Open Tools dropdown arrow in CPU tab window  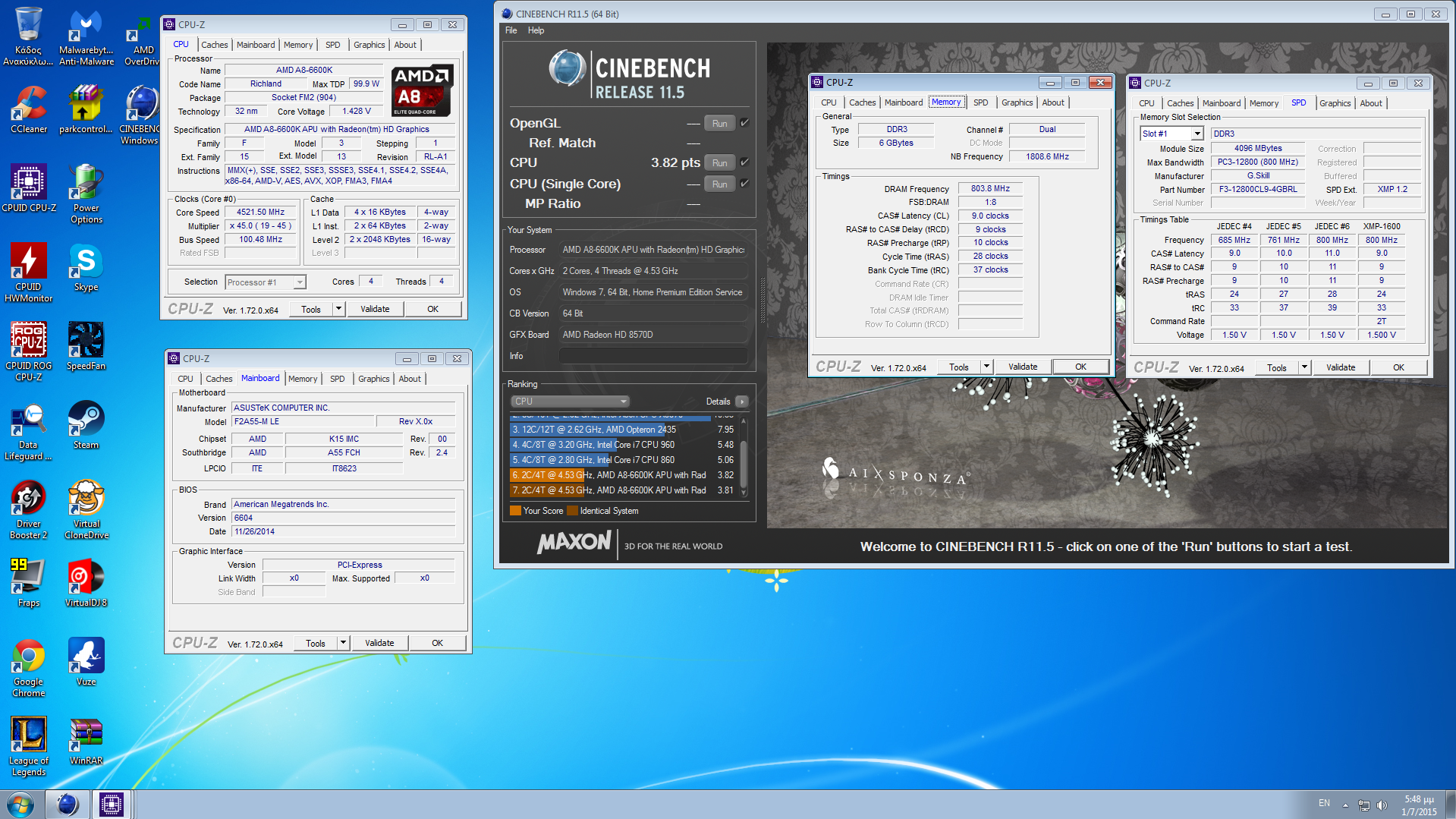pos(339,309)
